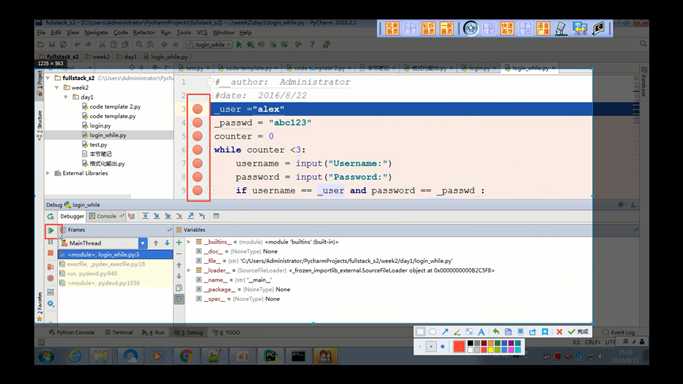
Task: Choose the largest brush size dot
Action: 443,347
